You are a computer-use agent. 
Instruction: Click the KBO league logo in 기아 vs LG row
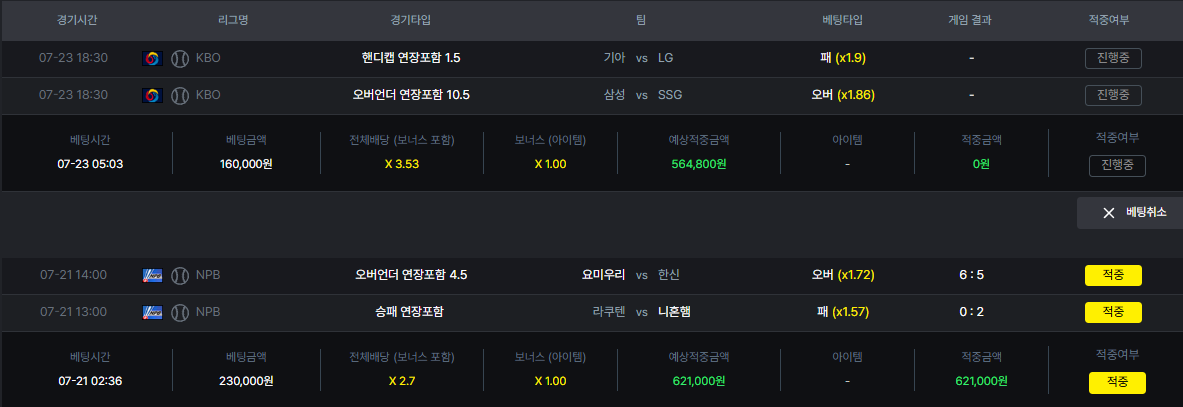tap(152, 58)
